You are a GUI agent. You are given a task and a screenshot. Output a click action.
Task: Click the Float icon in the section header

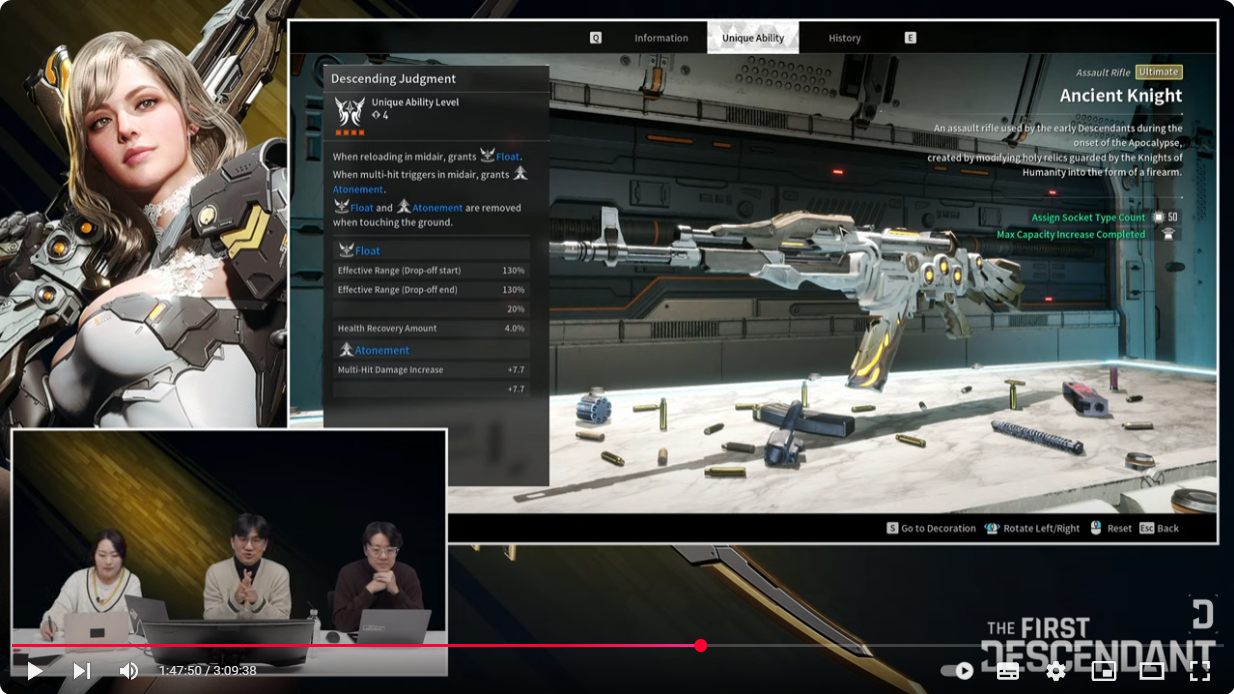pos(346,251)
